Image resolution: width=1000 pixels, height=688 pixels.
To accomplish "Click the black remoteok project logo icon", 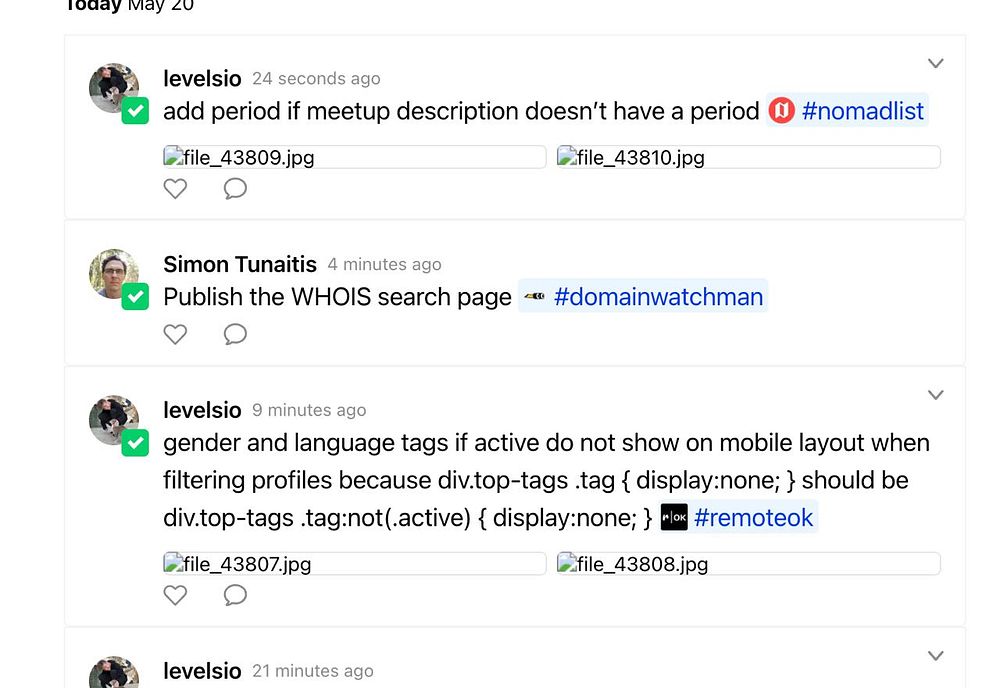I will point(674,517).
